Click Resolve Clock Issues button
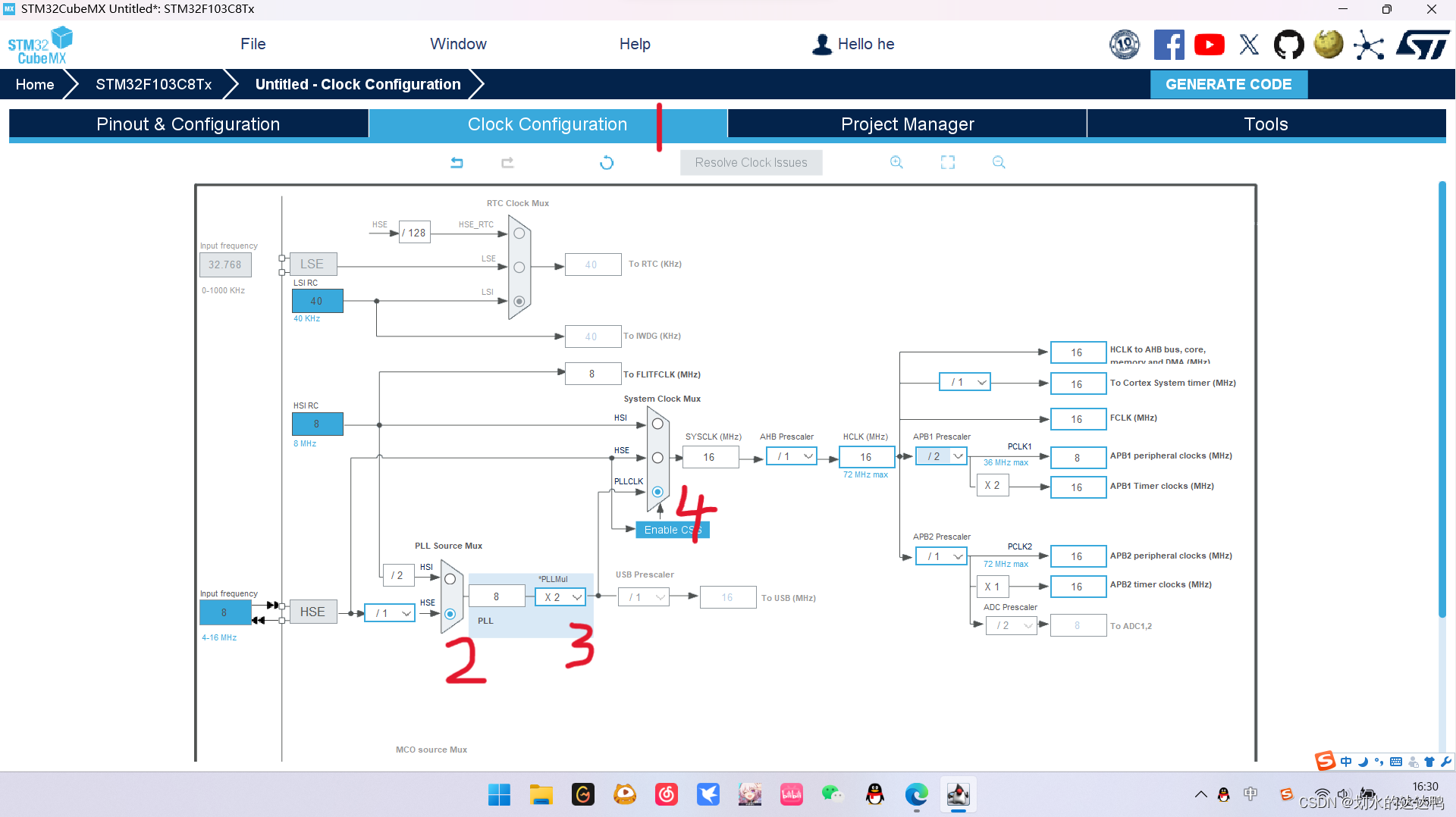Viewport: 1456px width, 817px height. coord(751,162)
